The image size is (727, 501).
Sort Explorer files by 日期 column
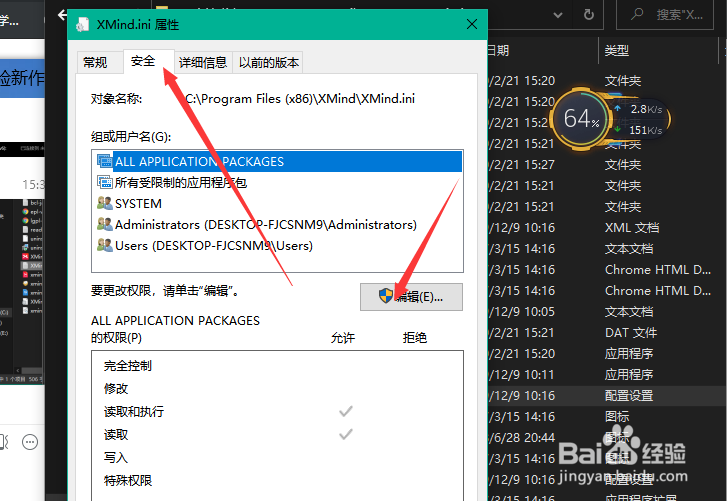(x=542, y=50)
